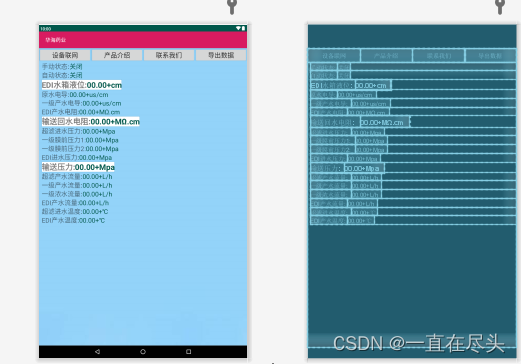Click the 联系我们 button in design view

tap(169, 55)
